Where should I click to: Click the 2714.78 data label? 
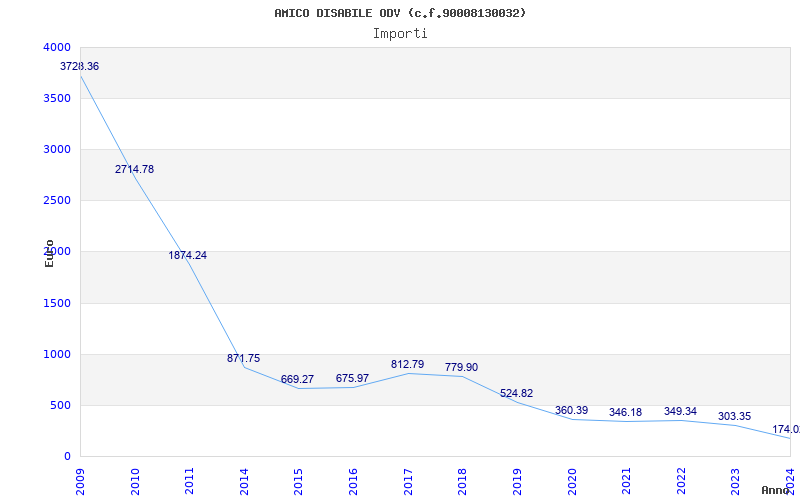tap(134, 169)
